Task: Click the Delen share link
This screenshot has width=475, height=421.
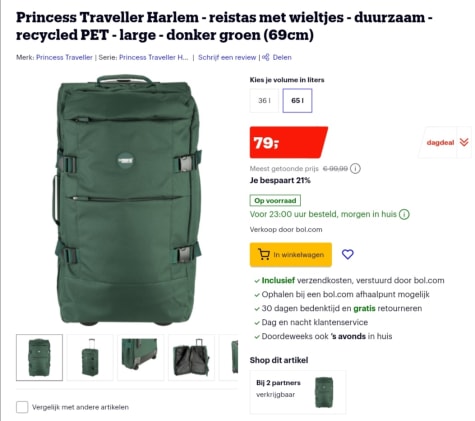Action: click(x=282, y=57)
